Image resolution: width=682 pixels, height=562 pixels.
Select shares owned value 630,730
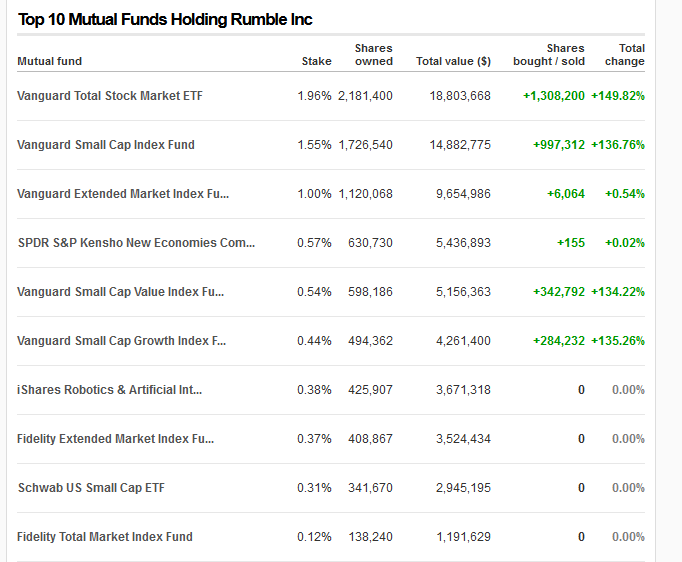pos(370,243)
